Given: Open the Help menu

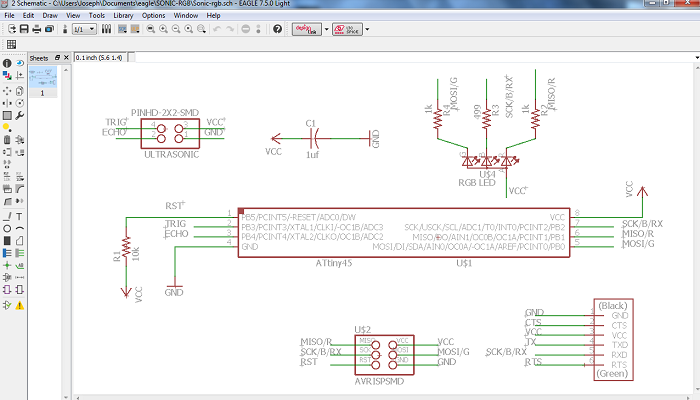Looking at the screenshot, I should point(213,15).
